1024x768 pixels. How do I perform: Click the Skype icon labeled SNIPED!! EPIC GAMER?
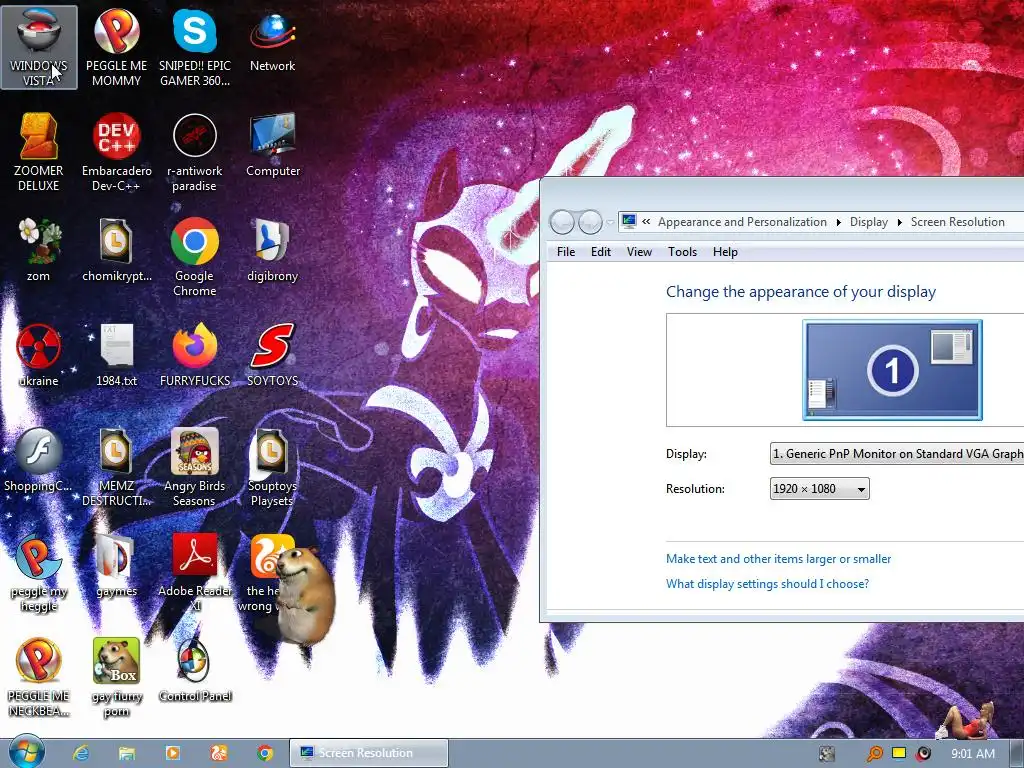195,47
